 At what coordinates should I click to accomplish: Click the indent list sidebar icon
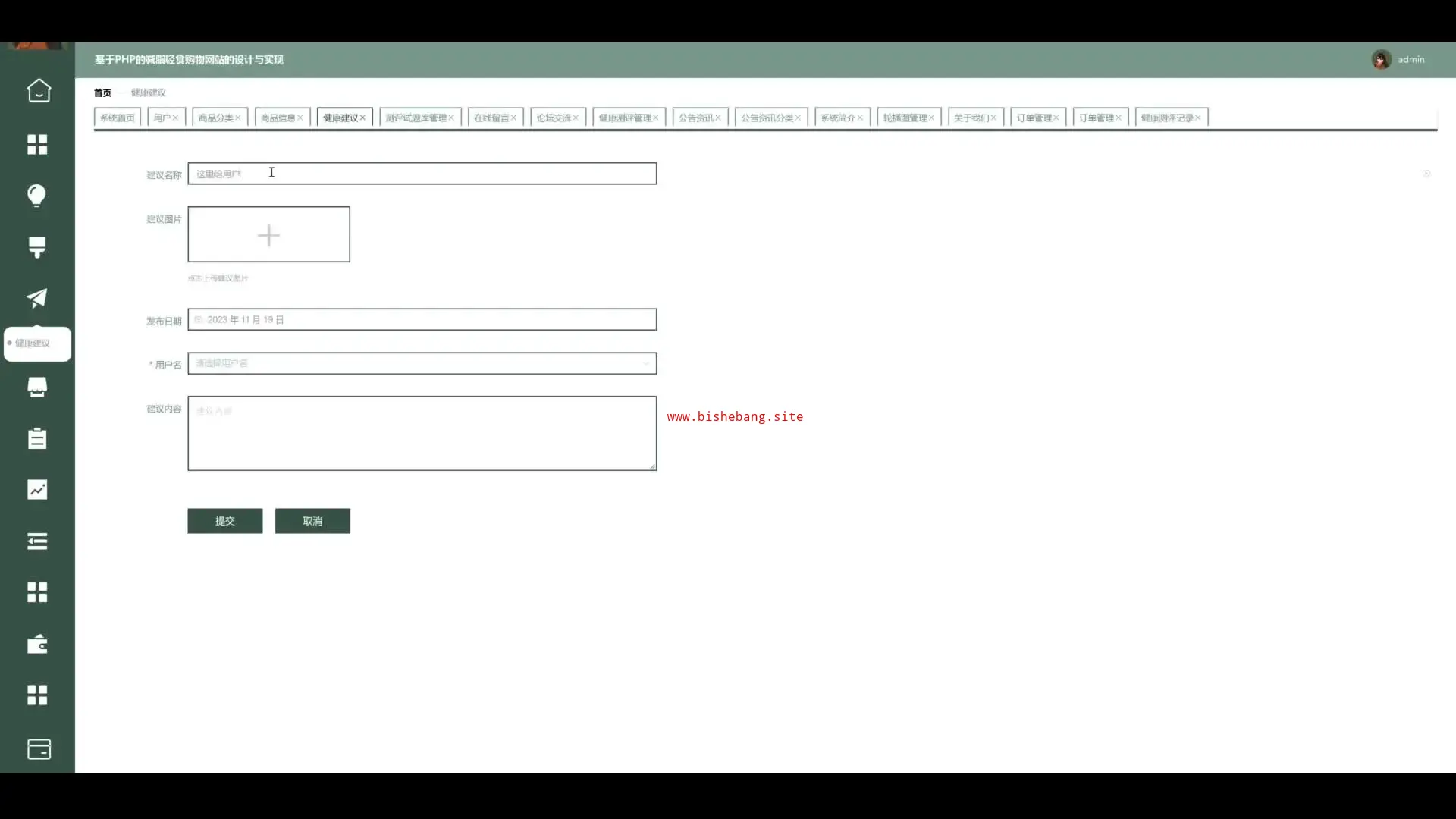(x=37, y=541)
